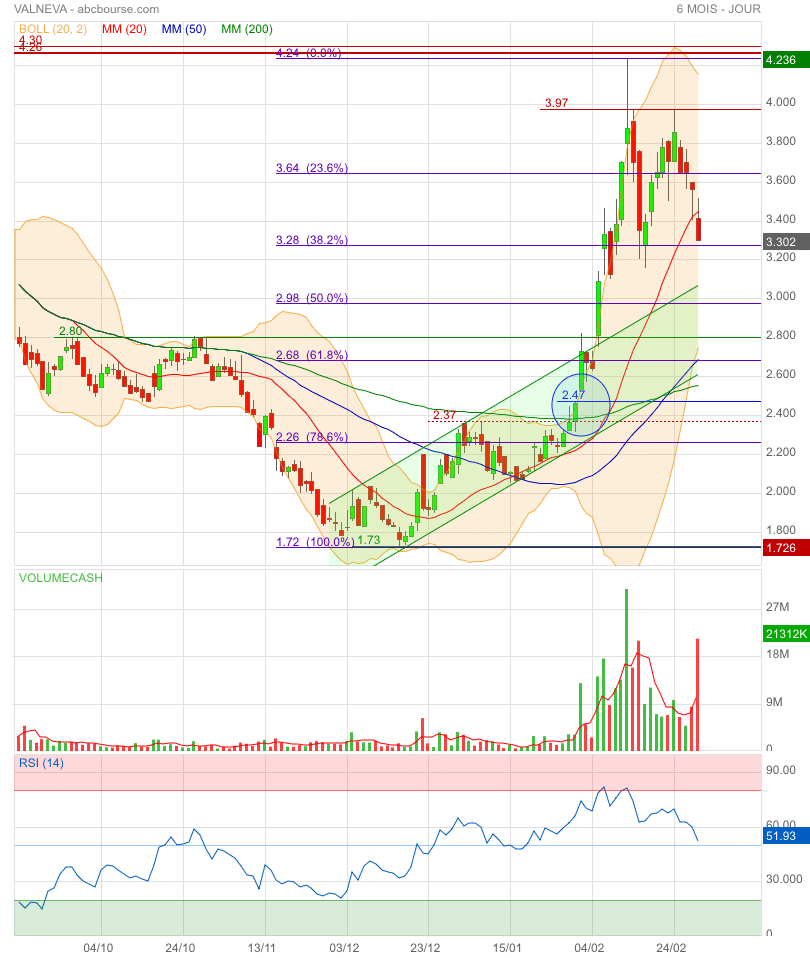
Task: Click the "9M" volume axis label
Action: click(x=775, y=702)
